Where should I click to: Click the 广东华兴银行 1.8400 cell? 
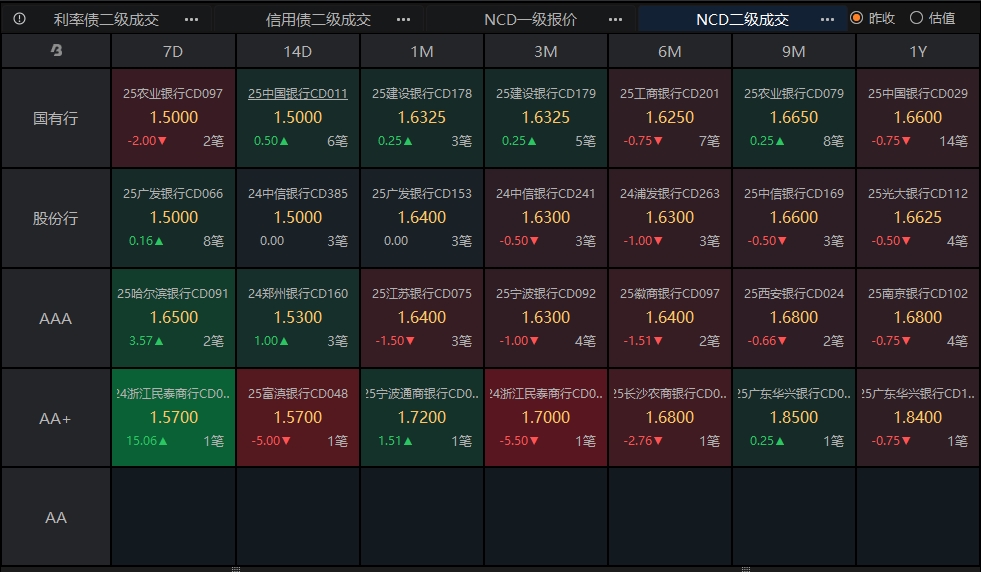point(918,417)
